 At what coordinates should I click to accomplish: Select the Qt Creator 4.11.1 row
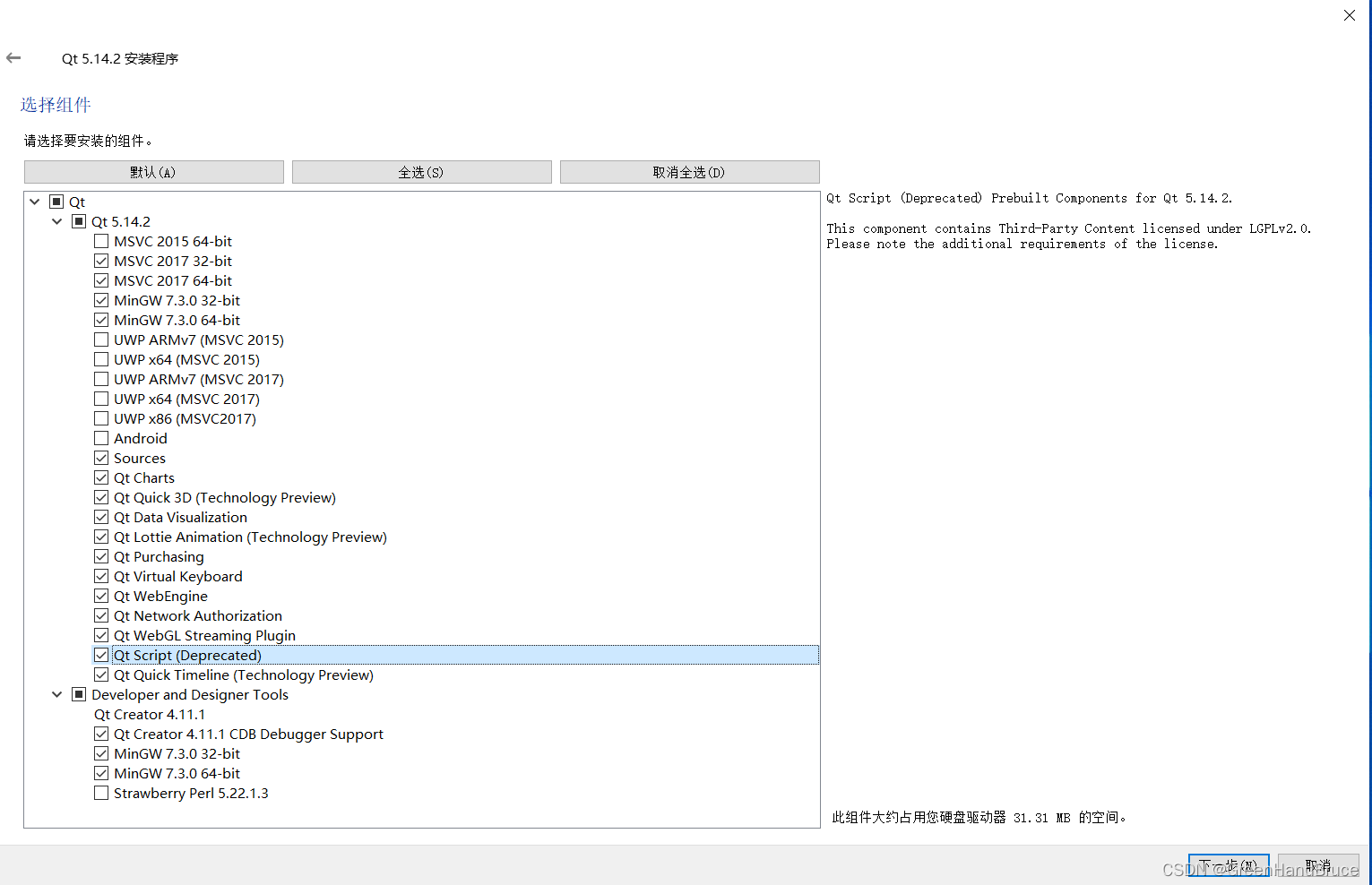(150, 714)
